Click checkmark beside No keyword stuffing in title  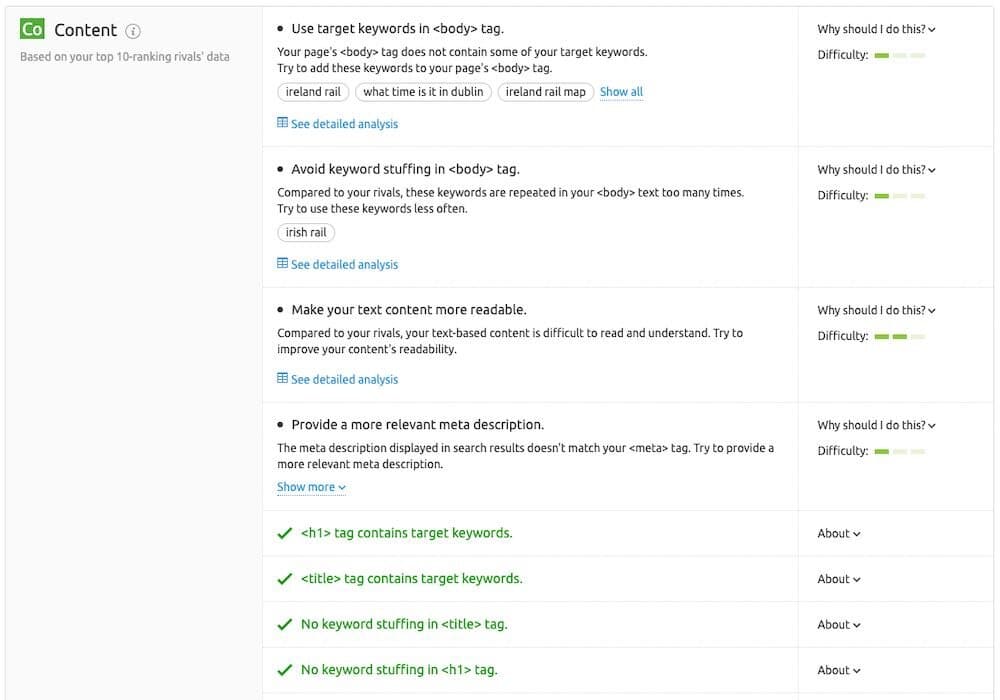tap(285, 624)
